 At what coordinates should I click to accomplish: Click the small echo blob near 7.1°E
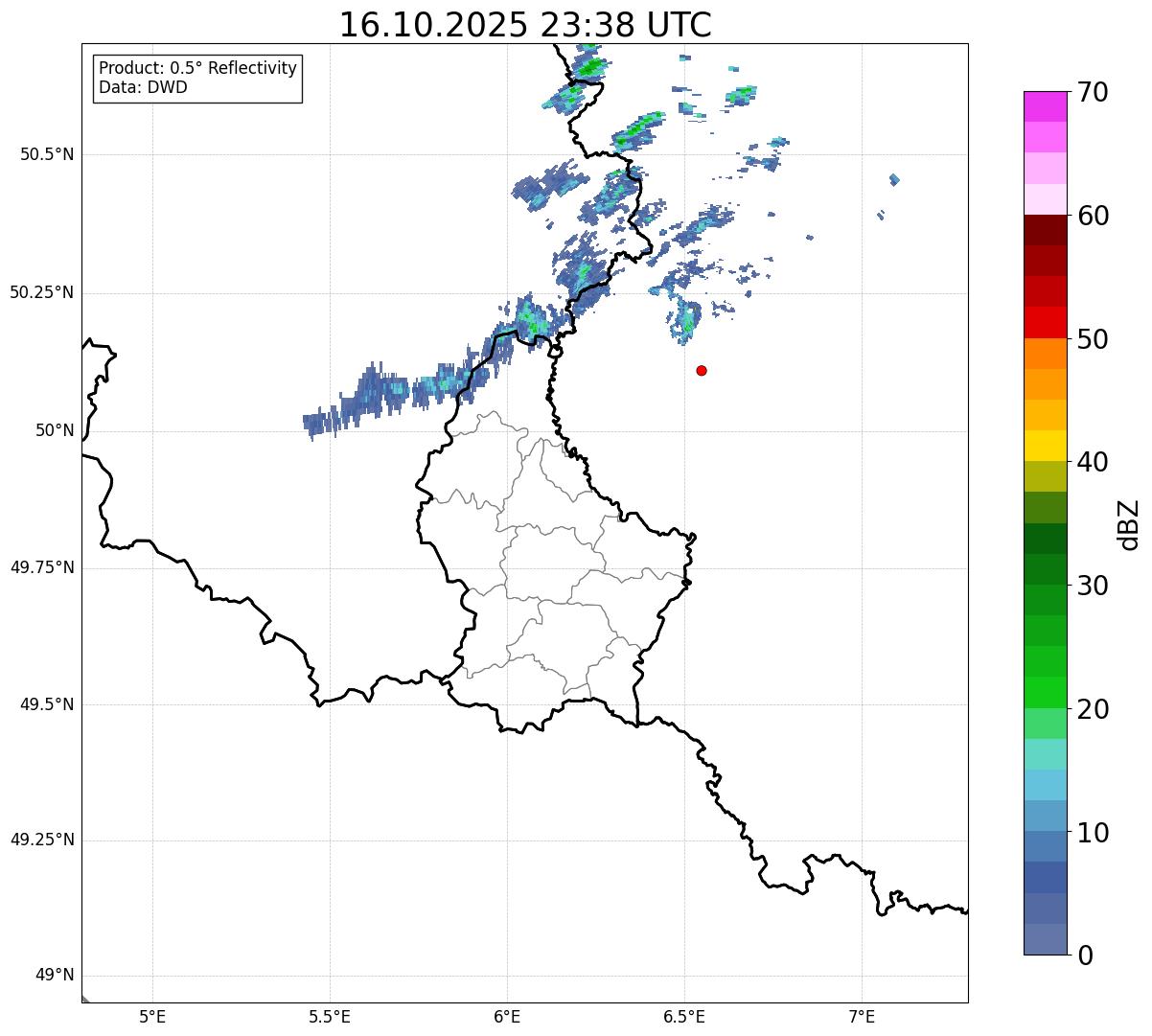[x=894, y=179]
